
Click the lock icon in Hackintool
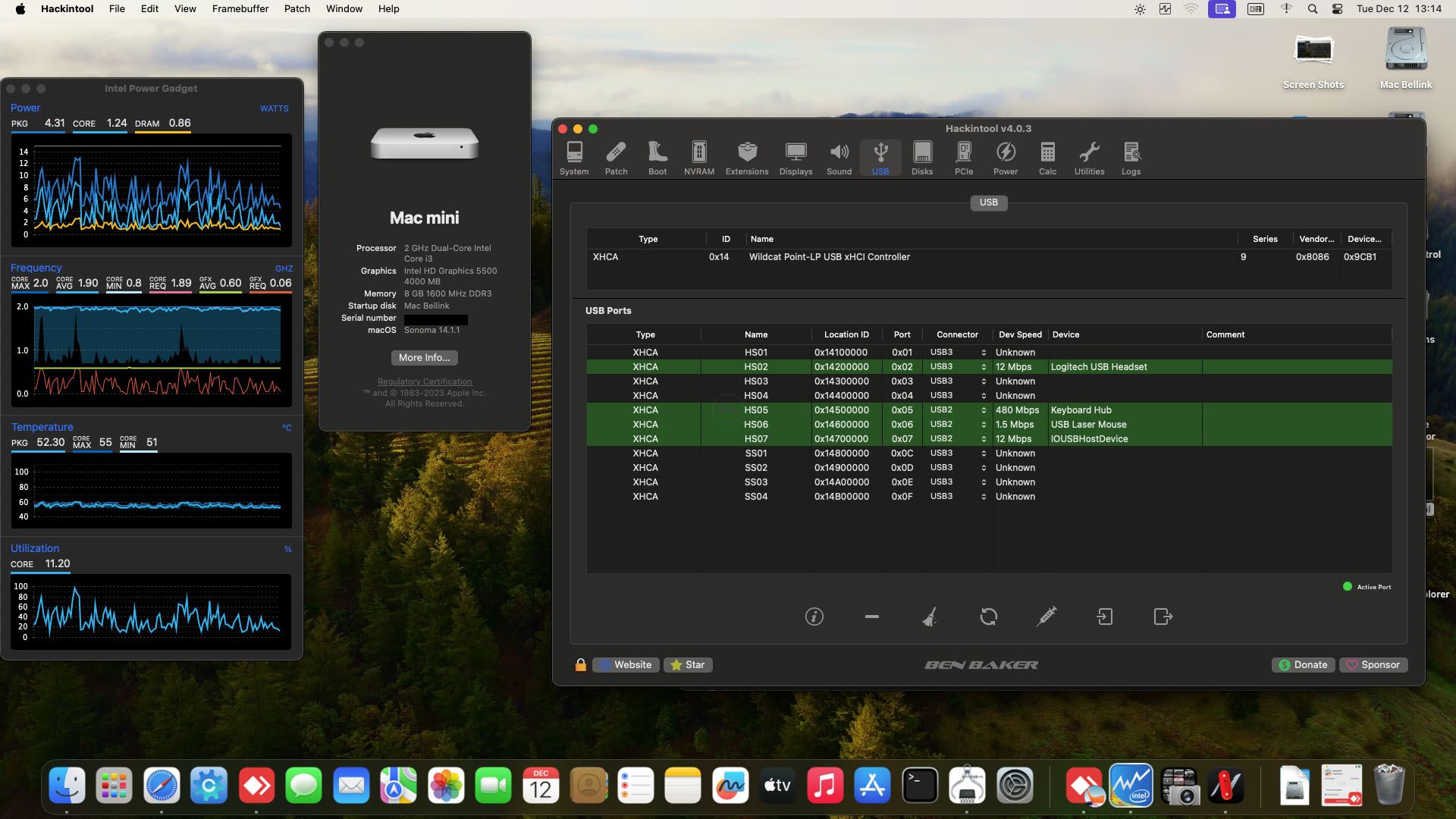tap(580, 665)
